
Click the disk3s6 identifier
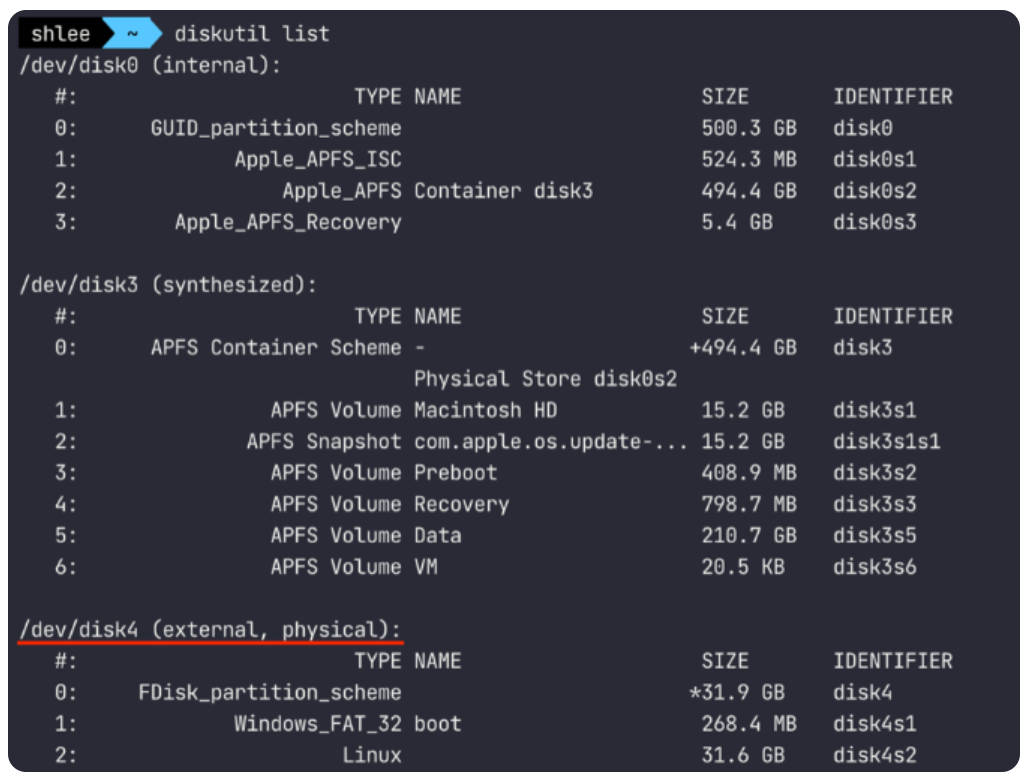(x=874, y=567)
